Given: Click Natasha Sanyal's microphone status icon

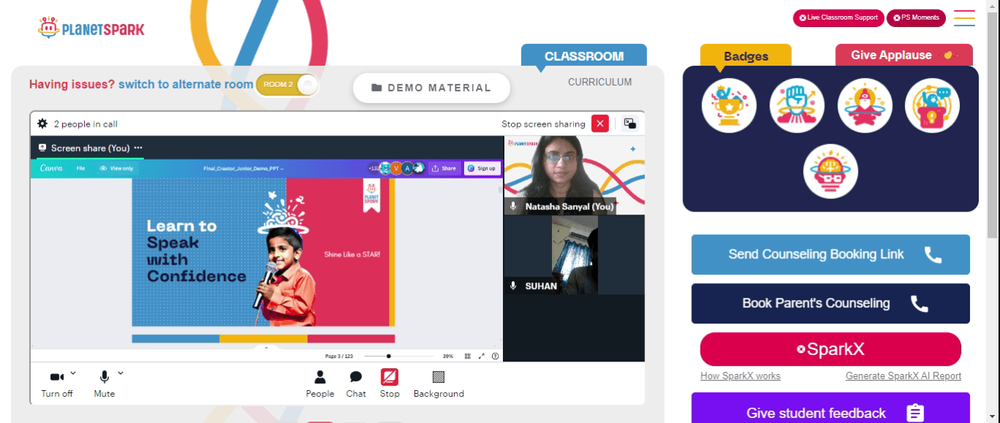Looking at the screenshot, I should (513, 207).
